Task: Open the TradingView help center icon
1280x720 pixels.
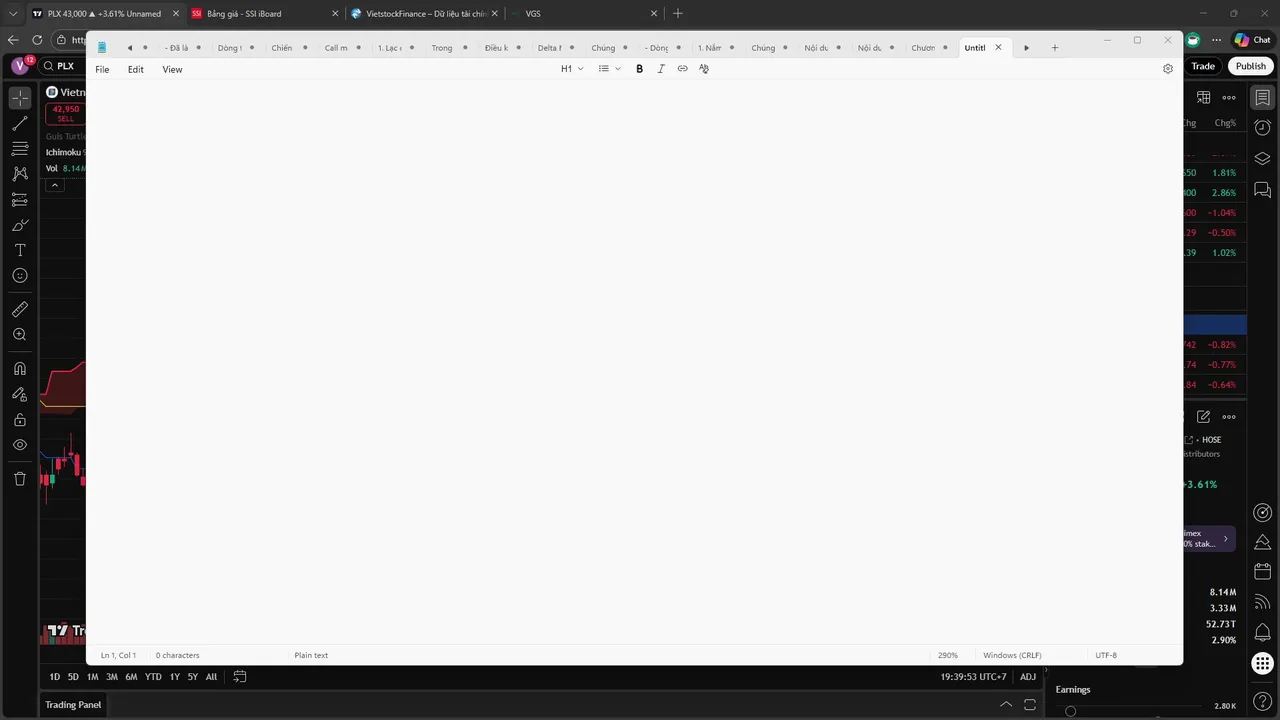Action: [1263, 701]
